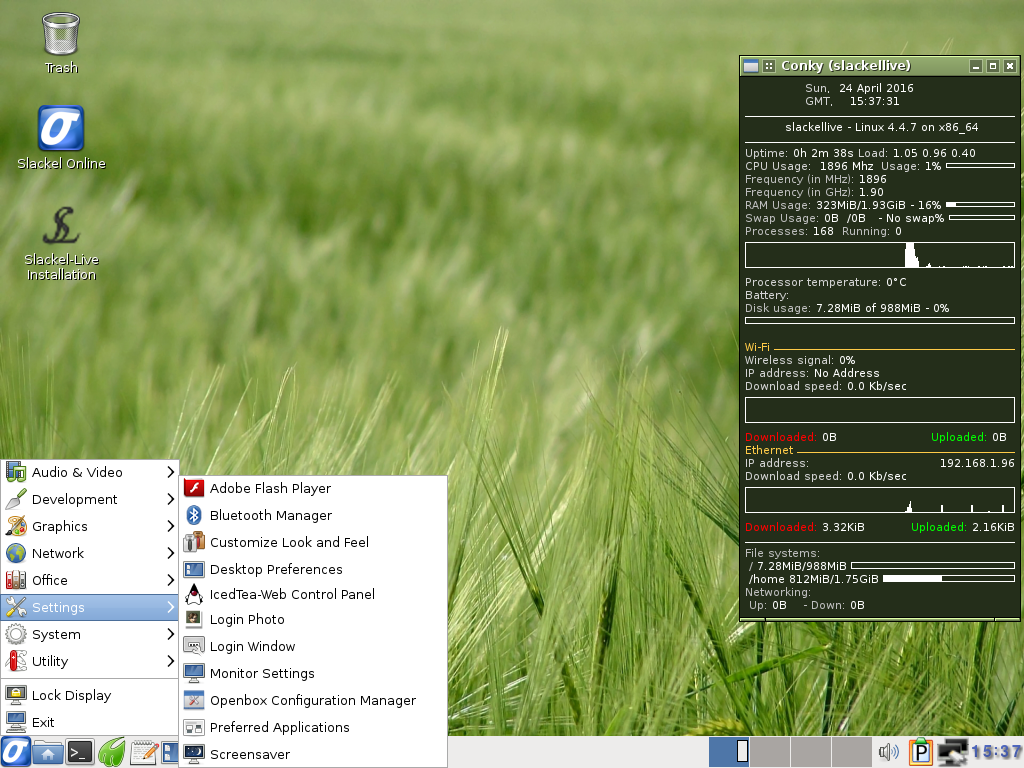Launch Bluetooth Manager
Viewport: 1024px width, 768px height.
[x=313, y=515]
